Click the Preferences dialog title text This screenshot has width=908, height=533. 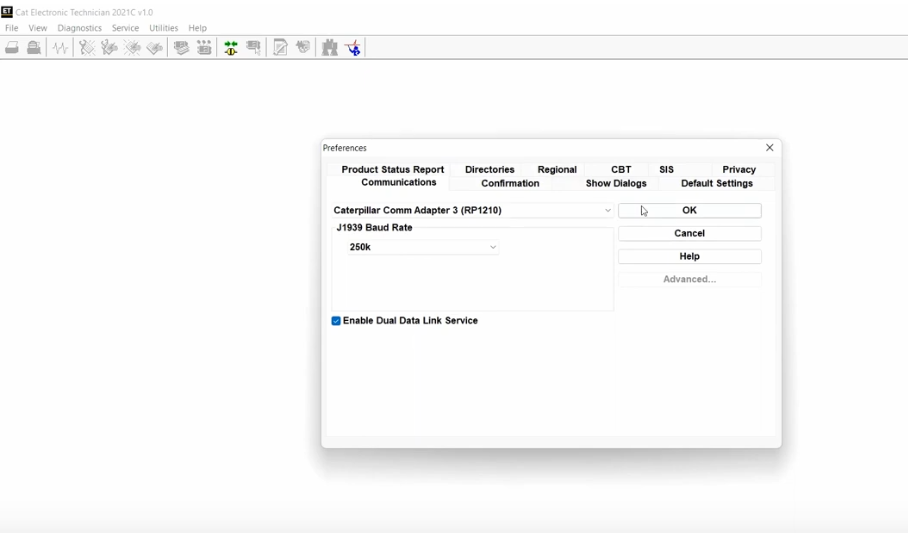coord(345,148)
